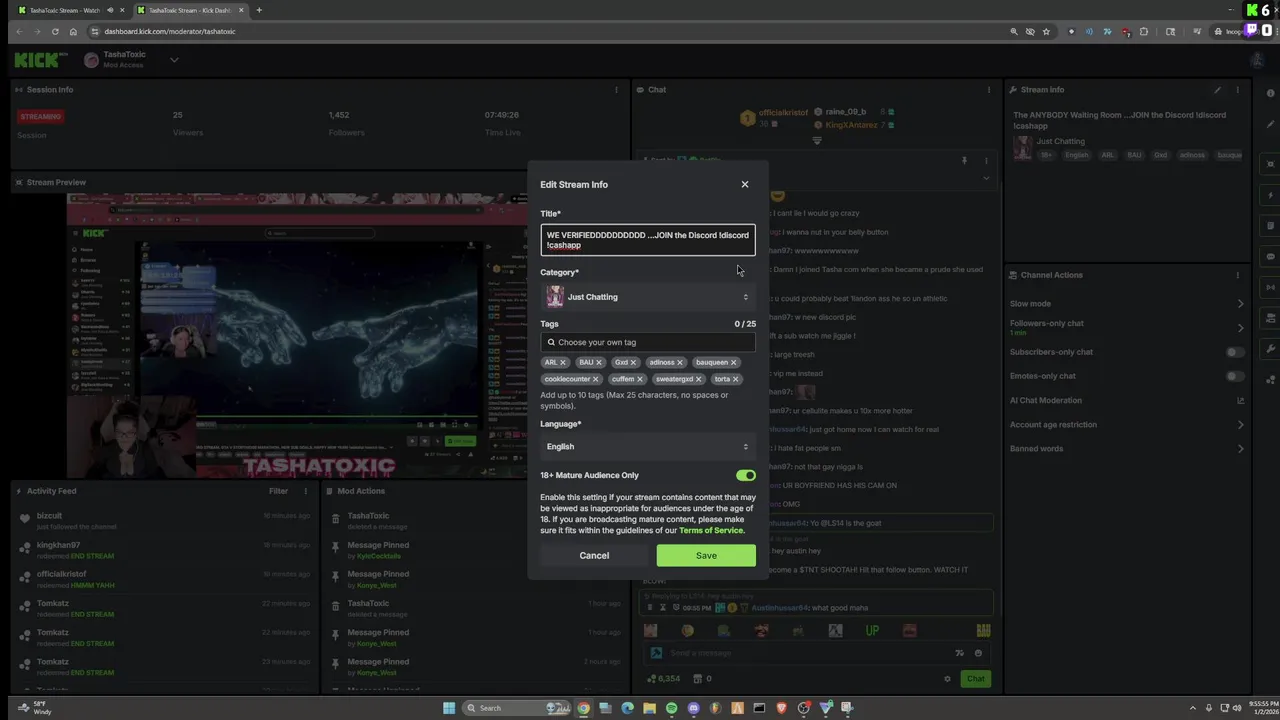Close the Edit Stream Info dialog
This screenshot has height=720, width=1280.
[x=744, y=184]
